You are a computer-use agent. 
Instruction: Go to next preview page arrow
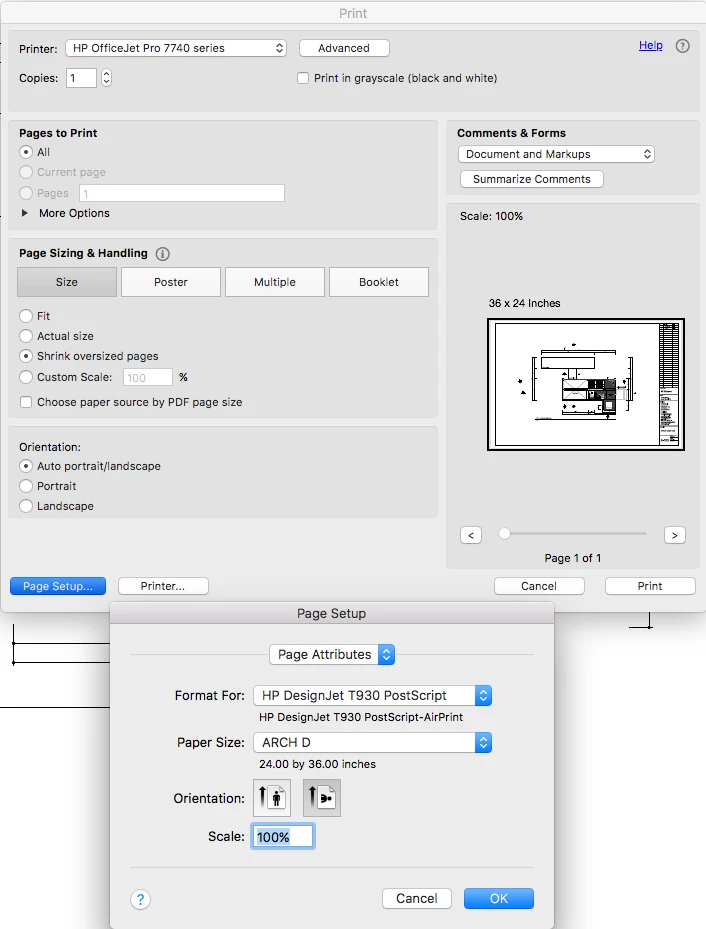coord(675,535)
